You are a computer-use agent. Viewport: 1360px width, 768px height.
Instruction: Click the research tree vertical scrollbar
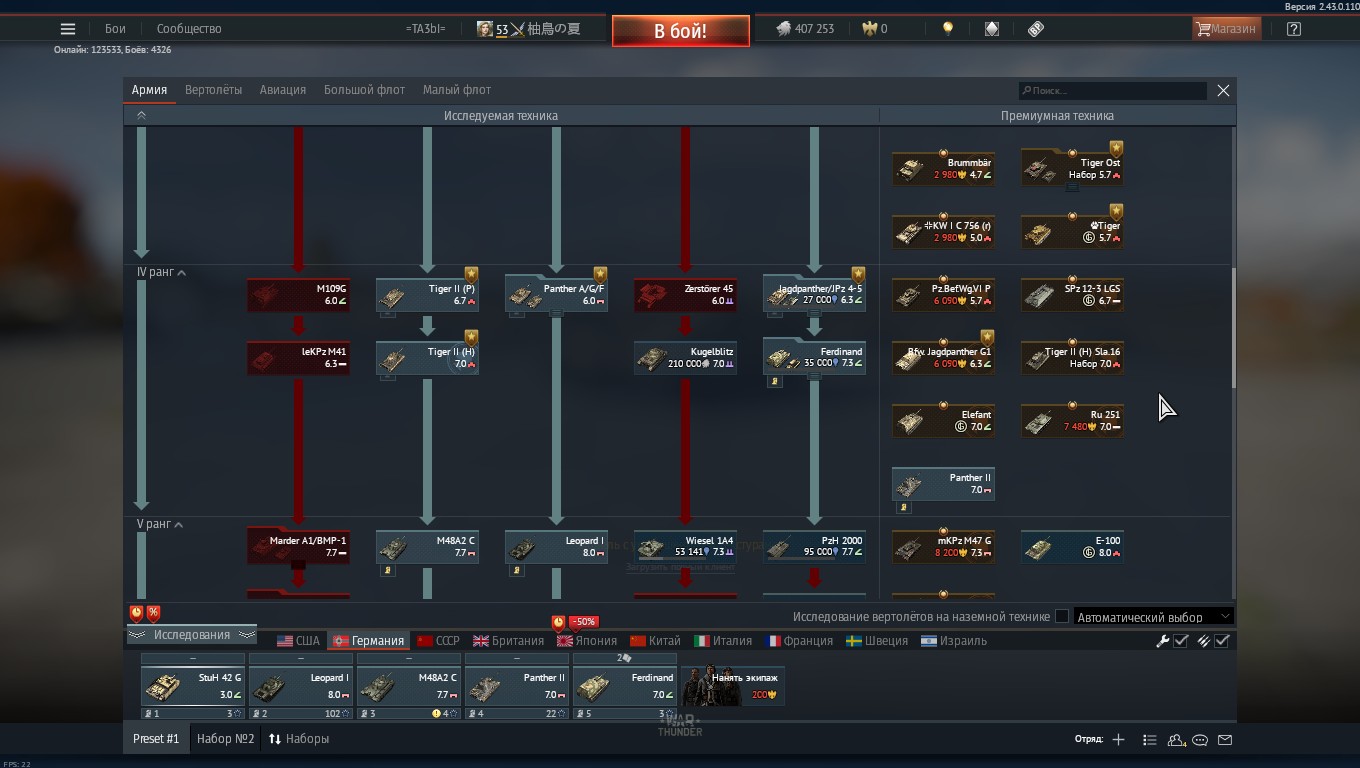click(x=1233, y=328)
